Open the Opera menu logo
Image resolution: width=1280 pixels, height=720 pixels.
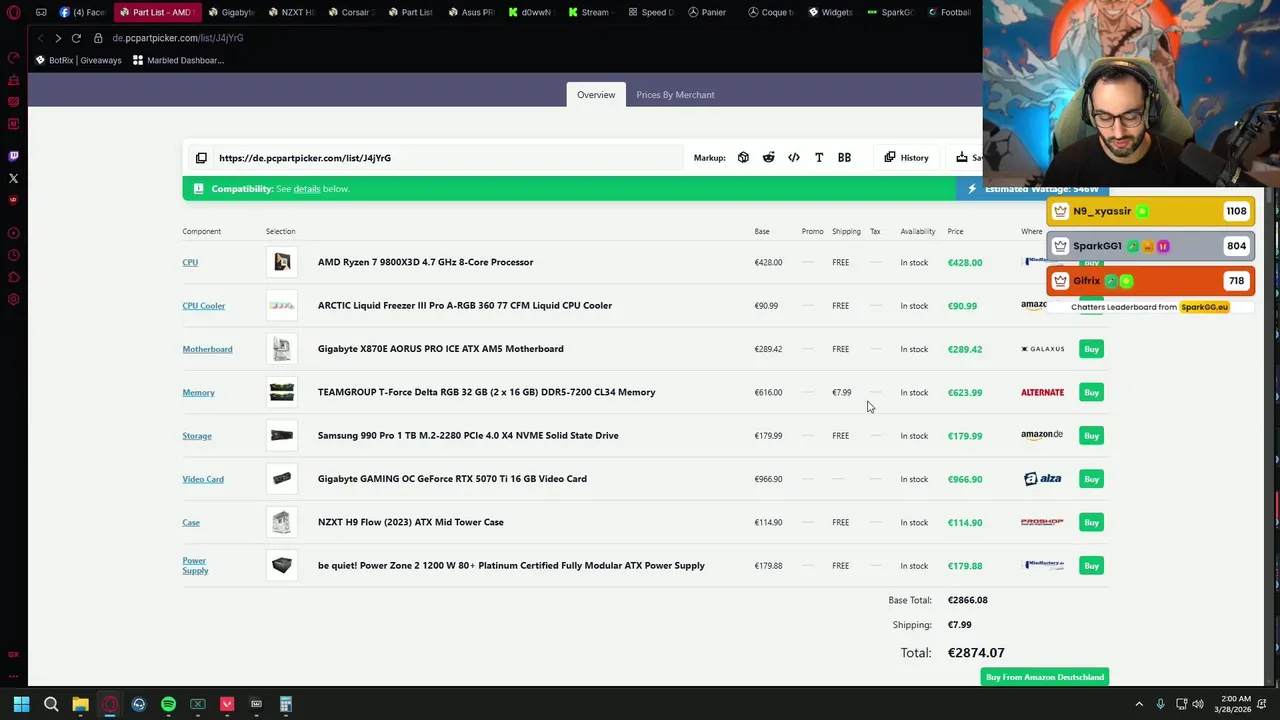click(13, 12)
